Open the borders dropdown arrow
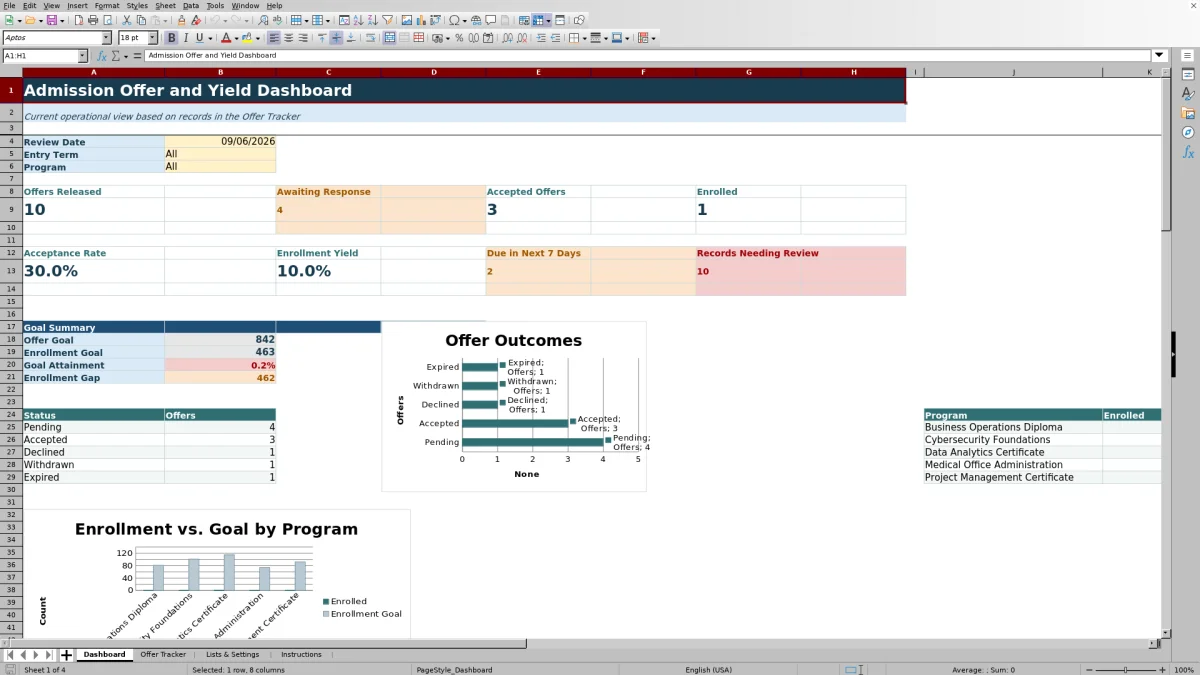 point(584,38)
